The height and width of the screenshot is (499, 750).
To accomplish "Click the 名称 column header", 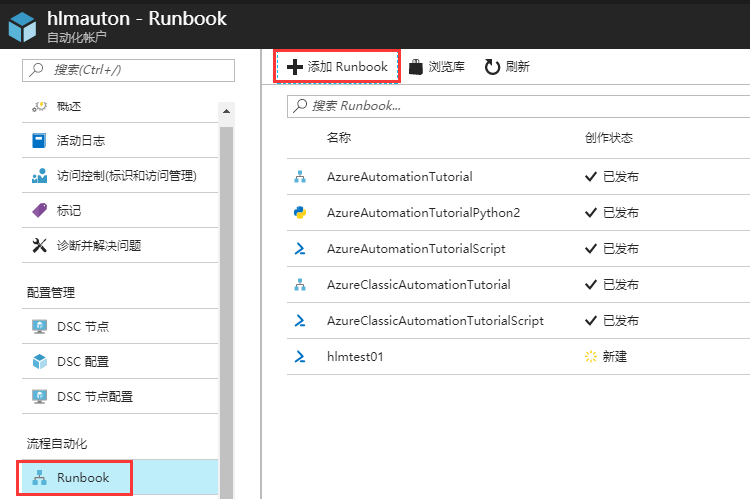I will click(x=339, y=138).
